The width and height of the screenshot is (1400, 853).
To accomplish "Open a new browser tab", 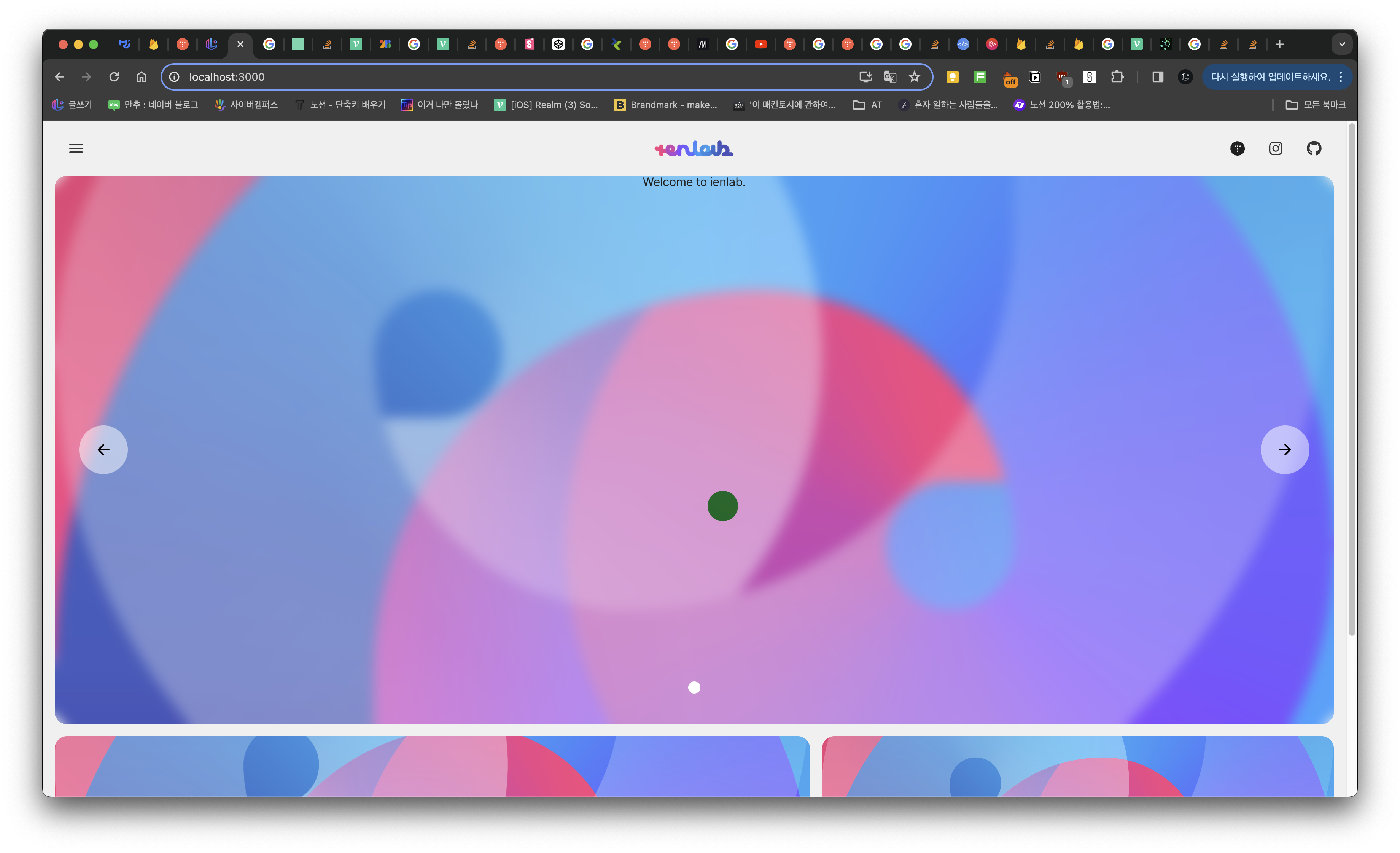I will pyautogui.click(x=1279, y=45).
